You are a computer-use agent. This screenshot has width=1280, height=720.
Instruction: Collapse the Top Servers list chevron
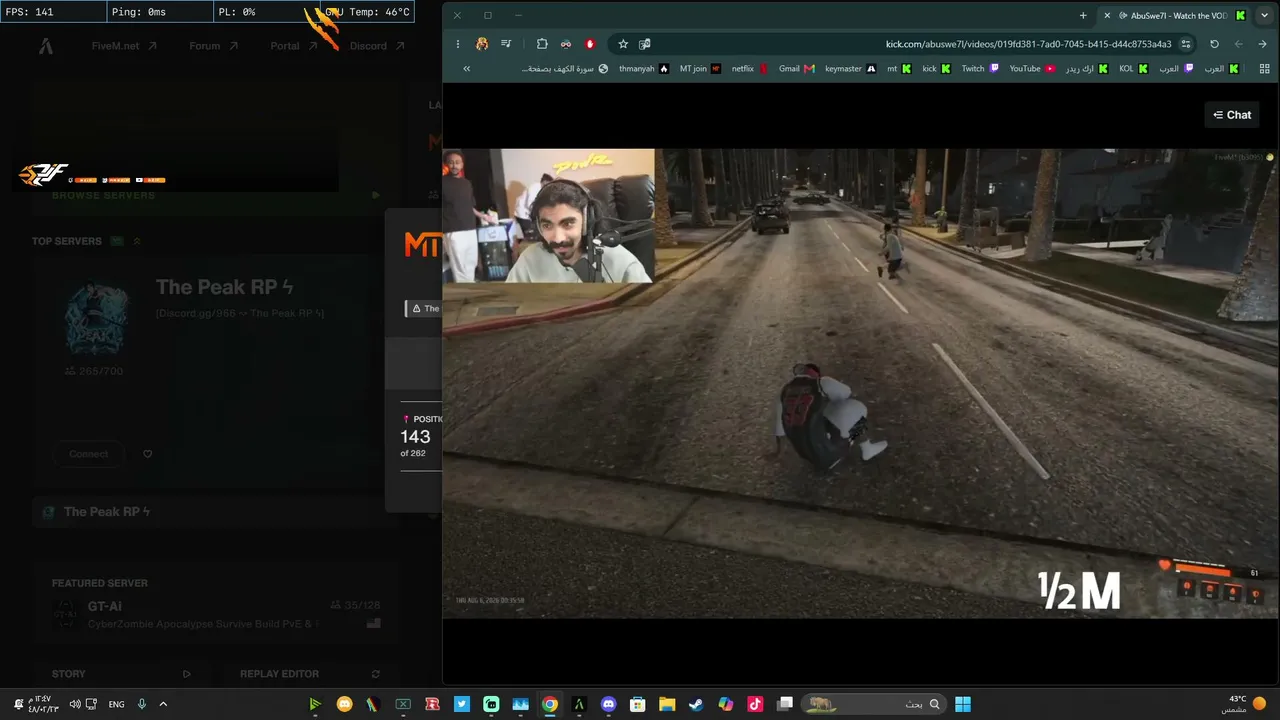coord(137,241)
